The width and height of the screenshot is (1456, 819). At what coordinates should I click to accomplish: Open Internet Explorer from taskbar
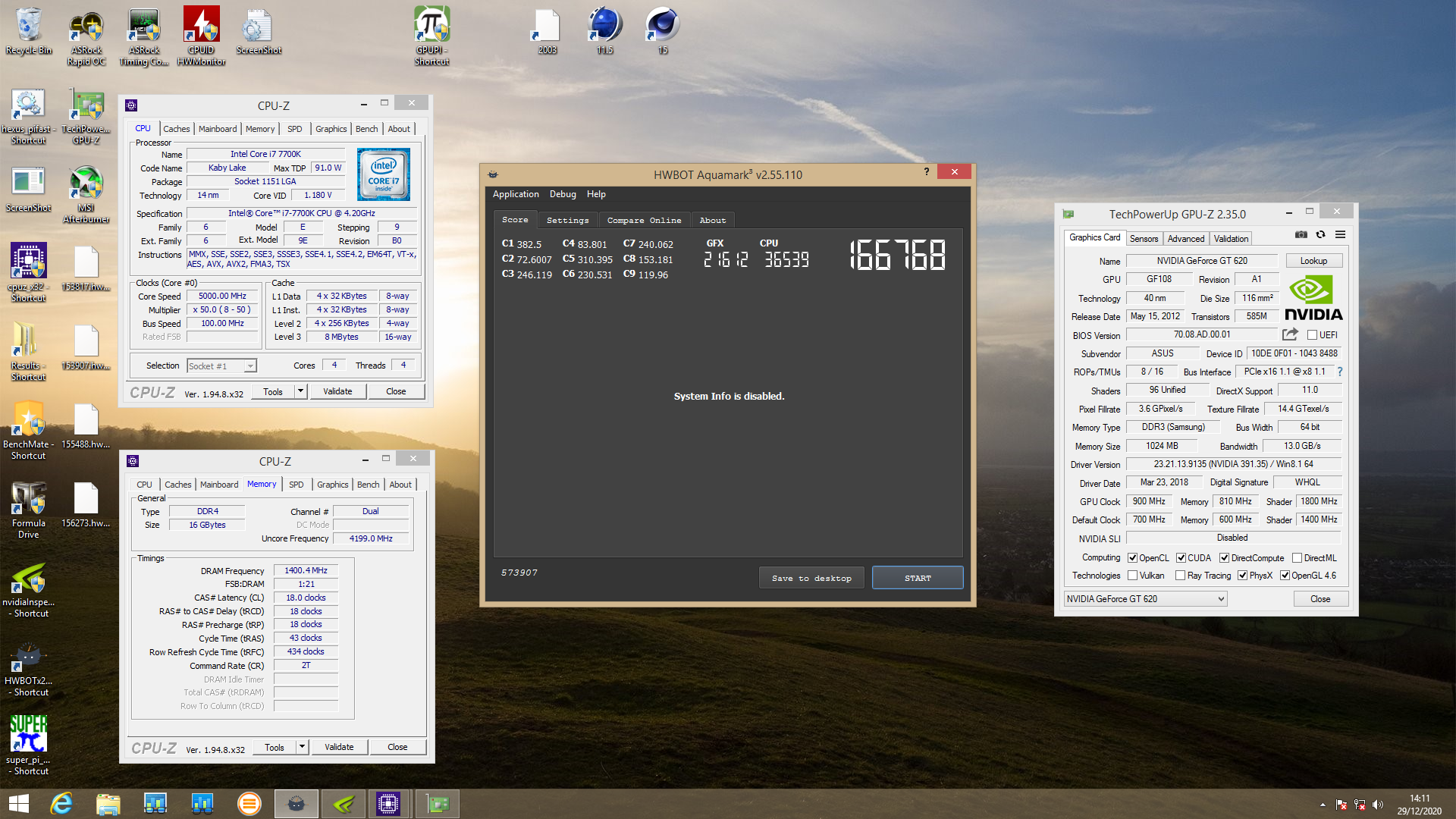tap(61, 804)
